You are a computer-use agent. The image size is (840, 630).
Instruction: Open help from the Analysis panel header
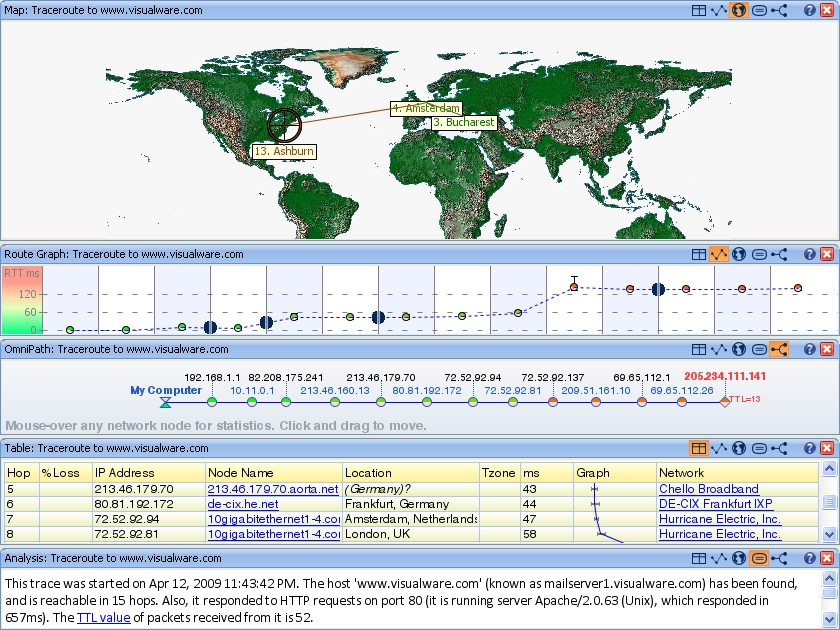(809, 557)
